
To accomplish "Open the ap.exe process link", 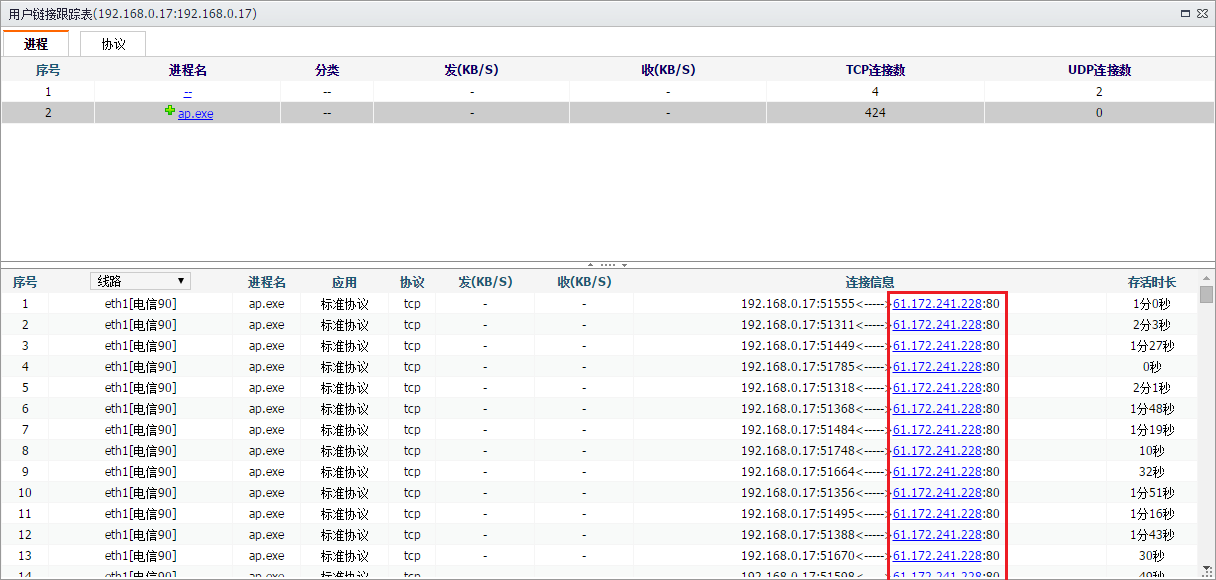I will (195, 114).
